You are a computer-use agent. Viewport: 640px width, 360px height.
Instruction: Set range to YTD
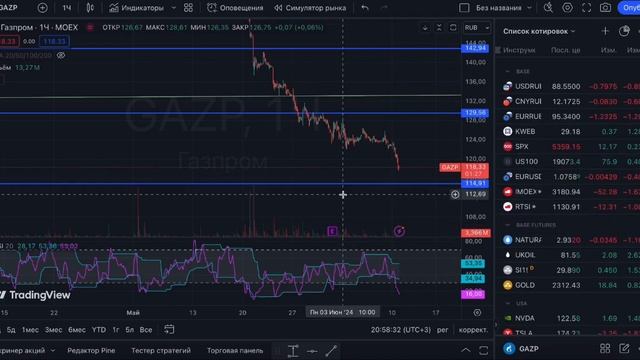[99, 330]
